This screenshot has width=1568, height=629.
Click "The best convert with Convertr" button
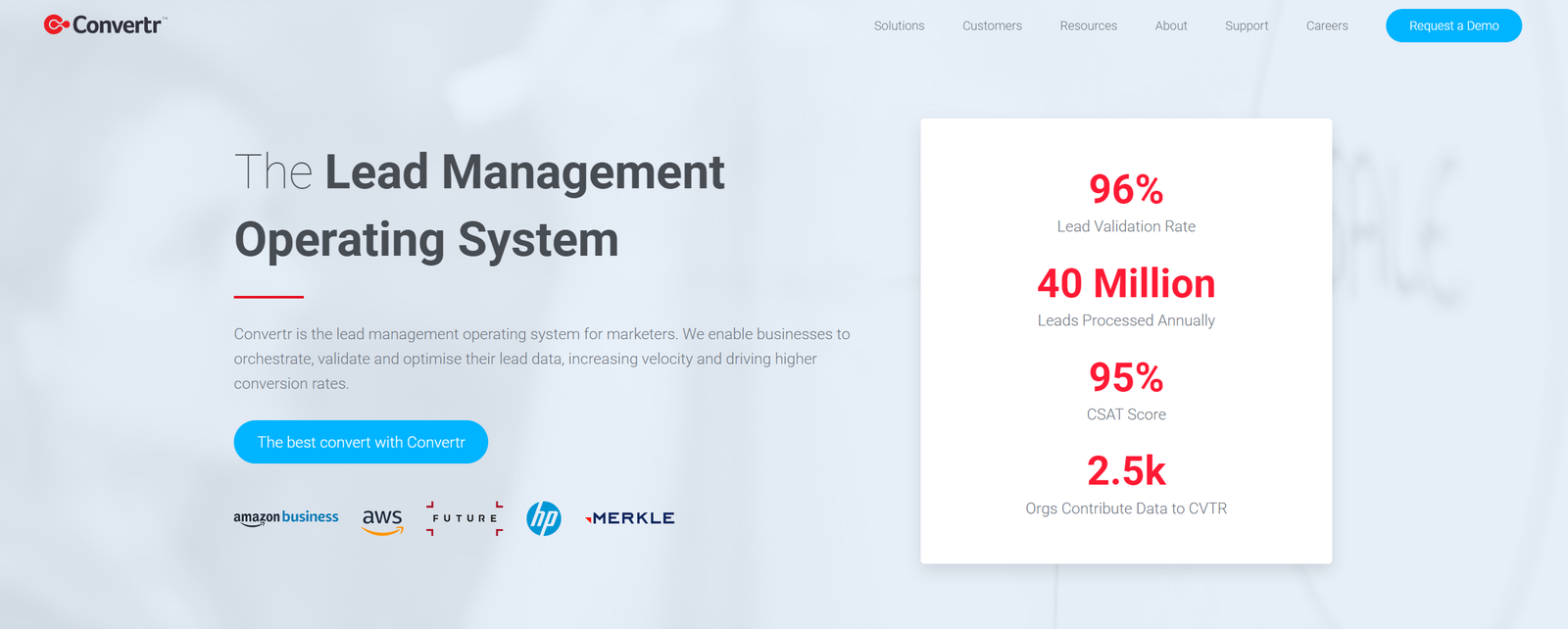pyautogui.click(x=361, y=442)
